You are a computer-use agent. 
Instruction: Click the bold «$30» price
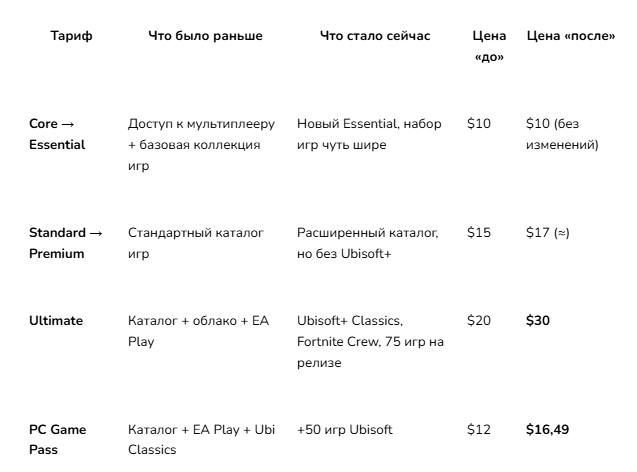click(538, 321)
